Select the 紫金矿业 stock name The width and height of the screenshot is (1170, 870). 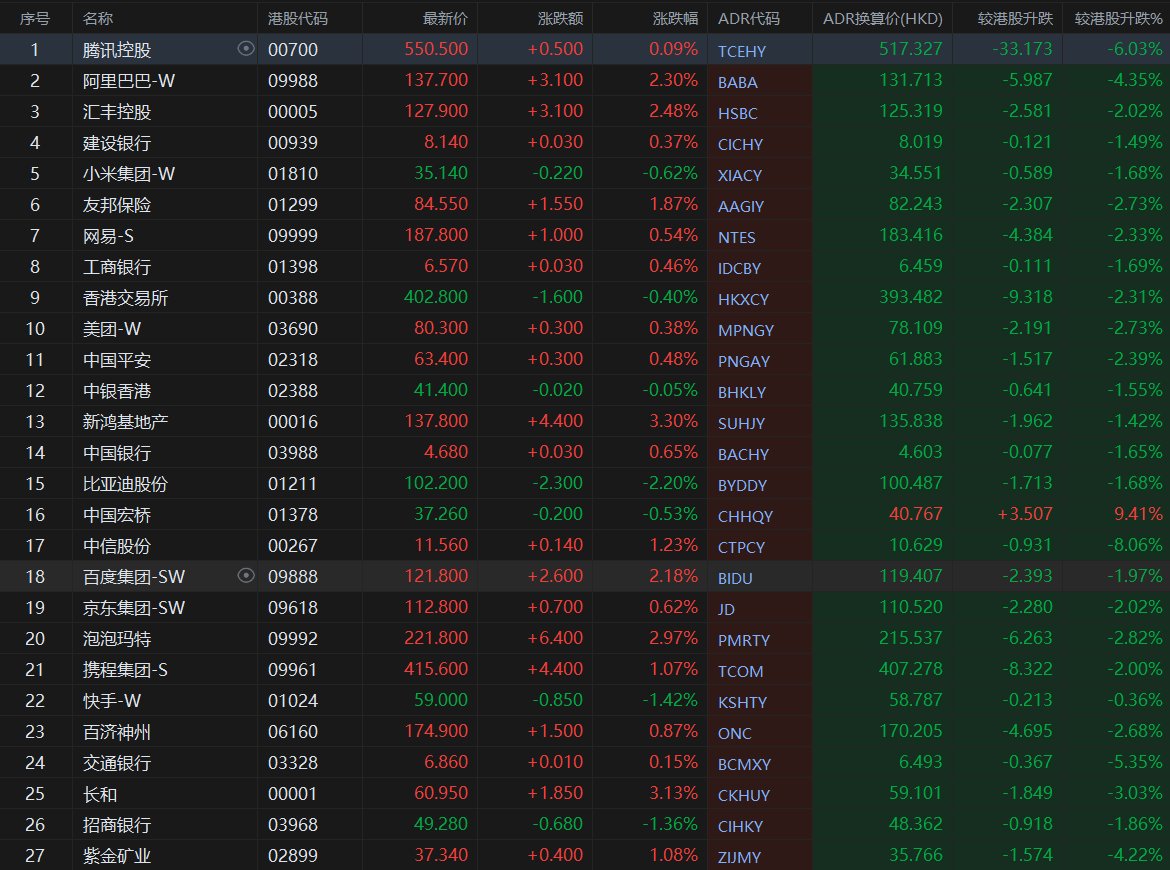(x=117, y=855)
